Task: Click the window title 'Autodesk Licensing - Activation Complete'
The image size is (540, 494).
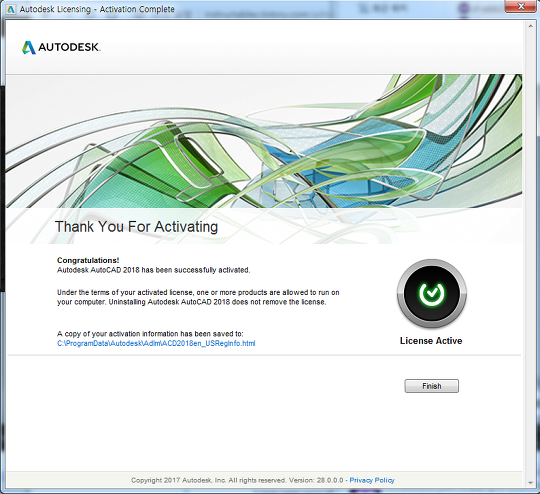Action: tap(97, 9)
